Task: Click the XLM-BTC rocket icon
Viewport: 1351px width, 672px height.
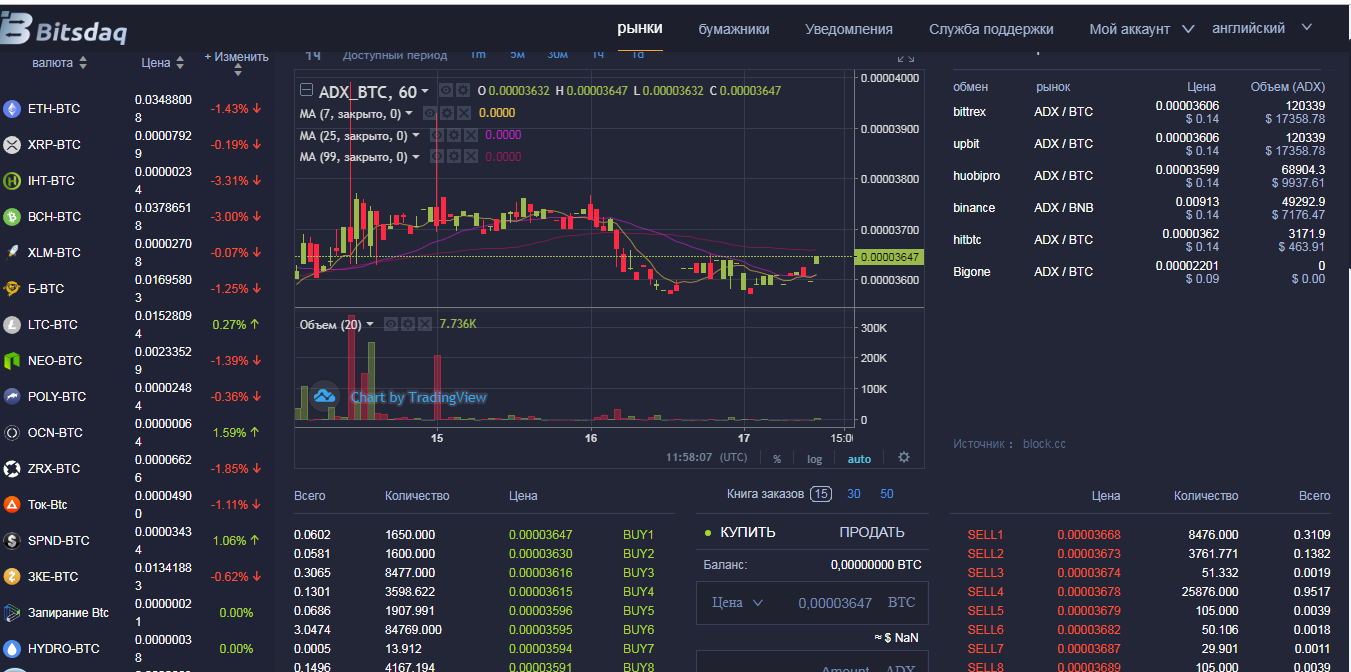Action: point(12,252)
